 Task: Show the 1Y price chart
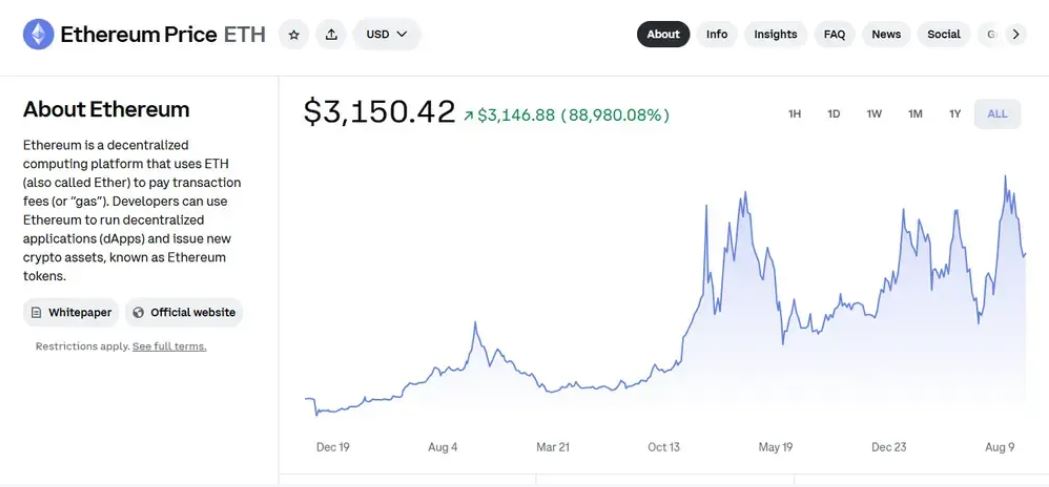click(955, 114)
